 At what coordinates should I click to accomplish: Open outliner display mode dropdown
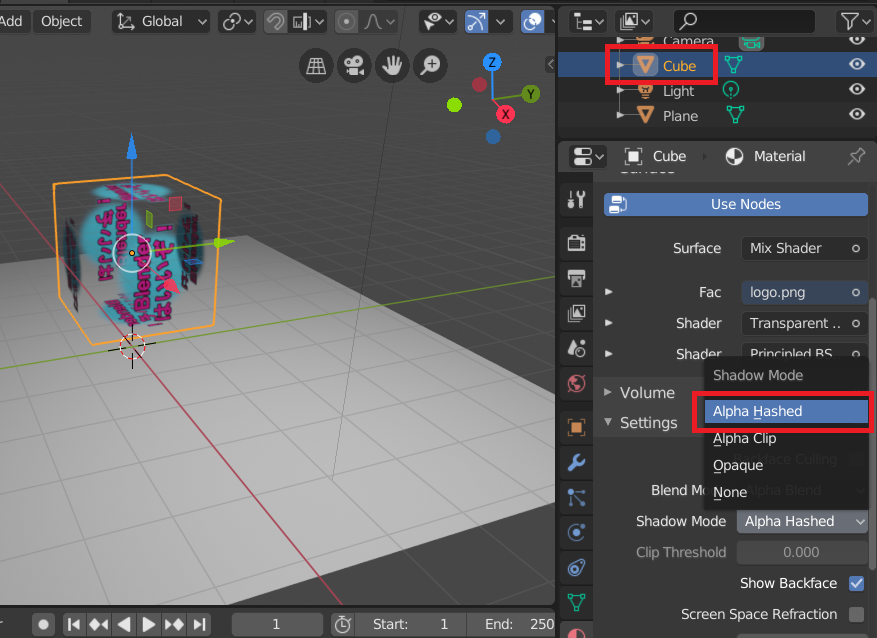pos(588,22)
